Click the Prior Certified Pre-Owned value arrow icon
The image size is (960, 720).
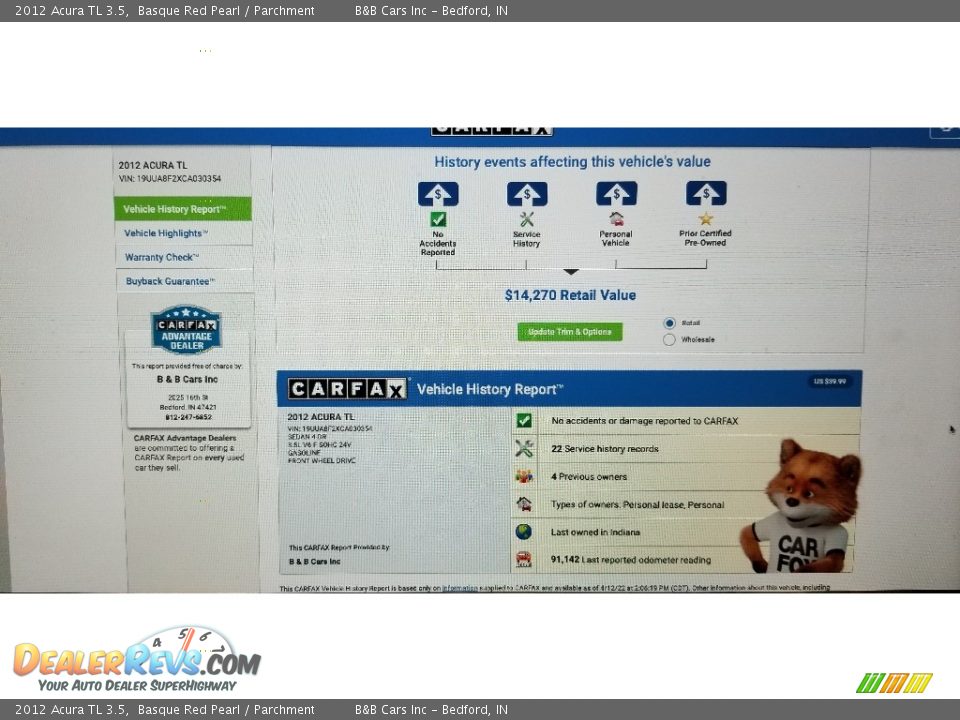(706, 193)
